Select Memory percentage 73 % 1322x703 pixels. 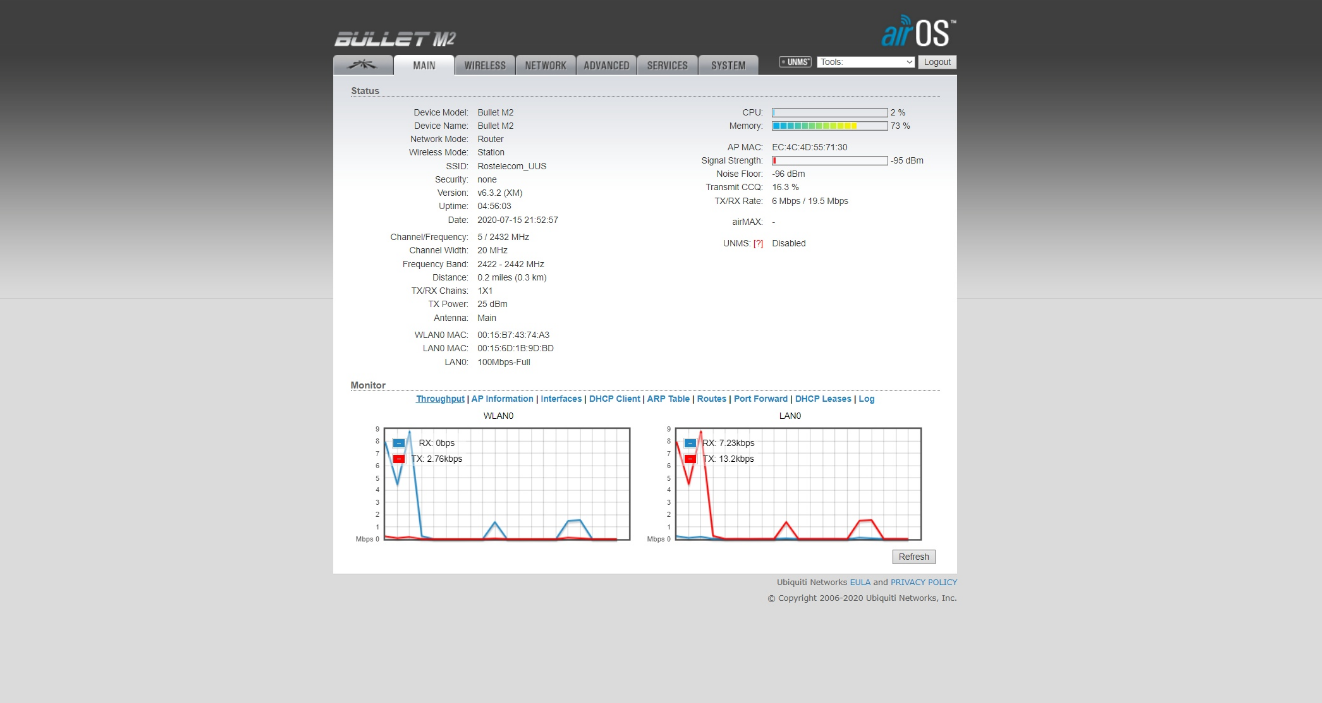[901, 126]
